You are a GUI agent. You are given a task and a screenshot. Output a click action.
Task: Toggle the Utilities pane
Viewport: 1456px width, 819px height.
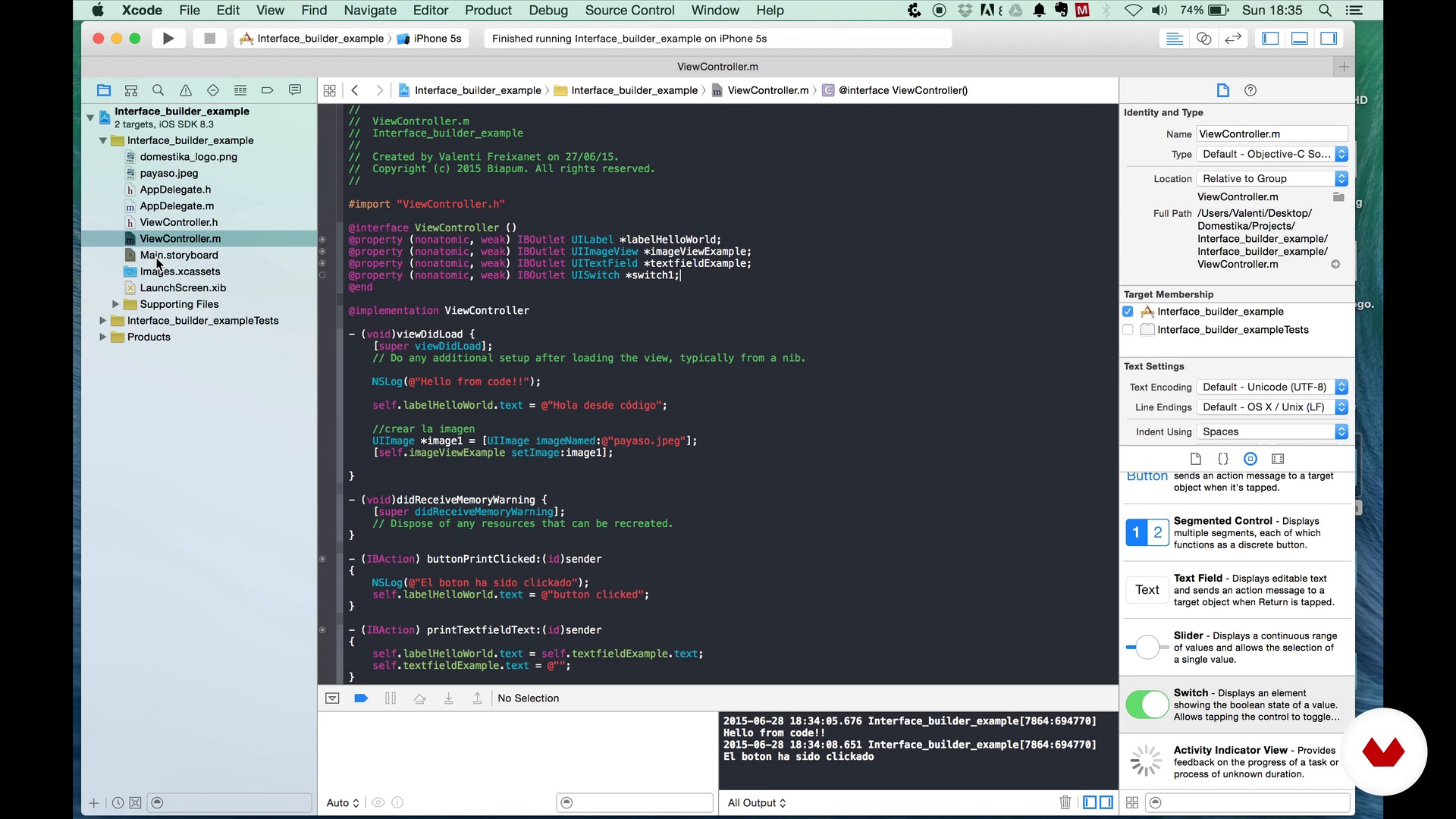[x=1329, y=39]
